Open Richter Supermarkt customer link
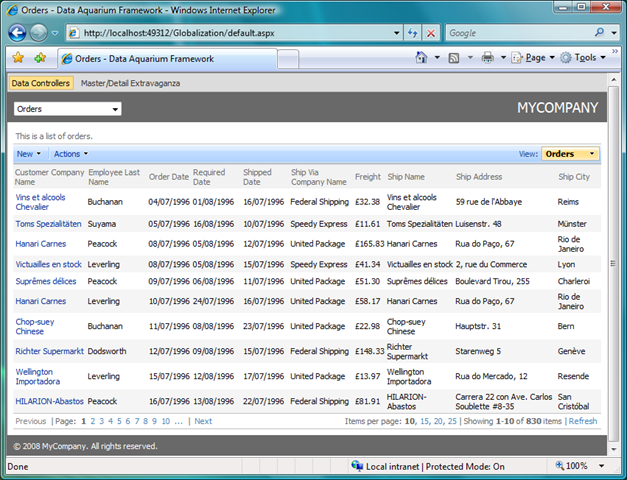Viewport: 627px width, 480px height. [x=49, y=351]
